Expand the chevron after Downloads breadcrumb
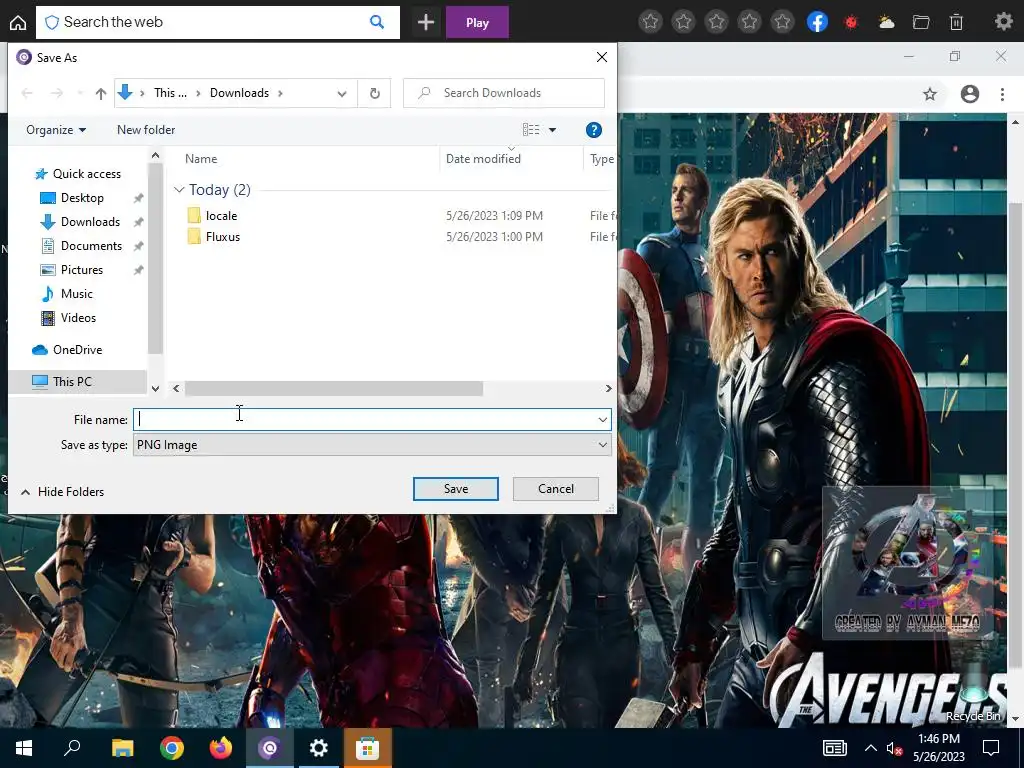 tap(280, 93)
